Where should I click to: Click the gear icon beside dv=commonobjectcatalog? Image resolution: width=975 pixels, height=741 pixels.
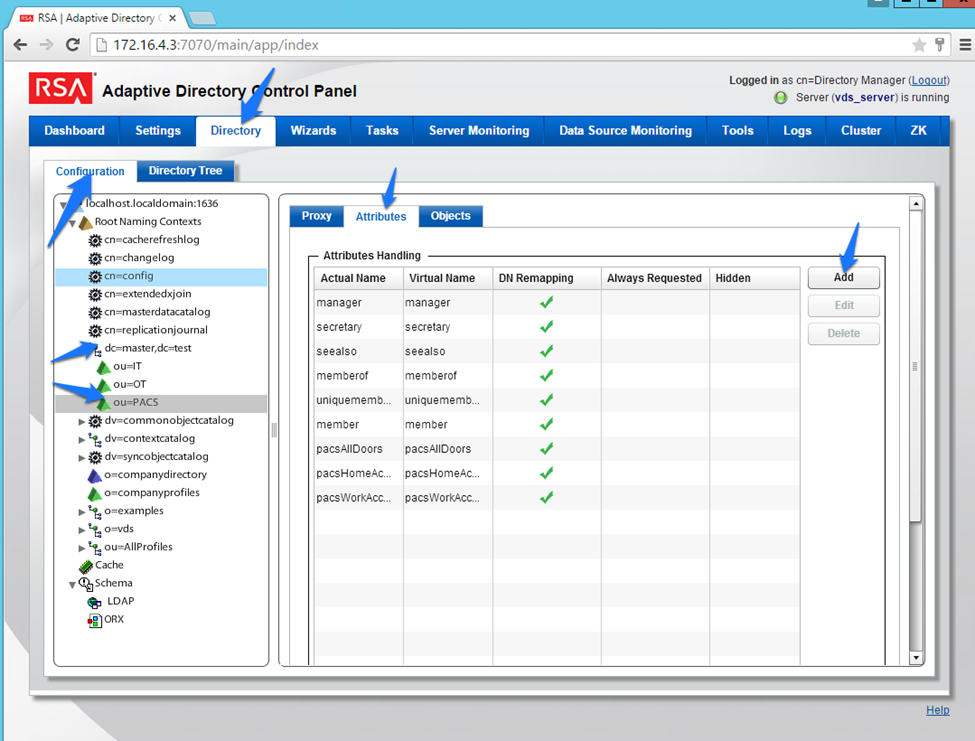point(95,421)
